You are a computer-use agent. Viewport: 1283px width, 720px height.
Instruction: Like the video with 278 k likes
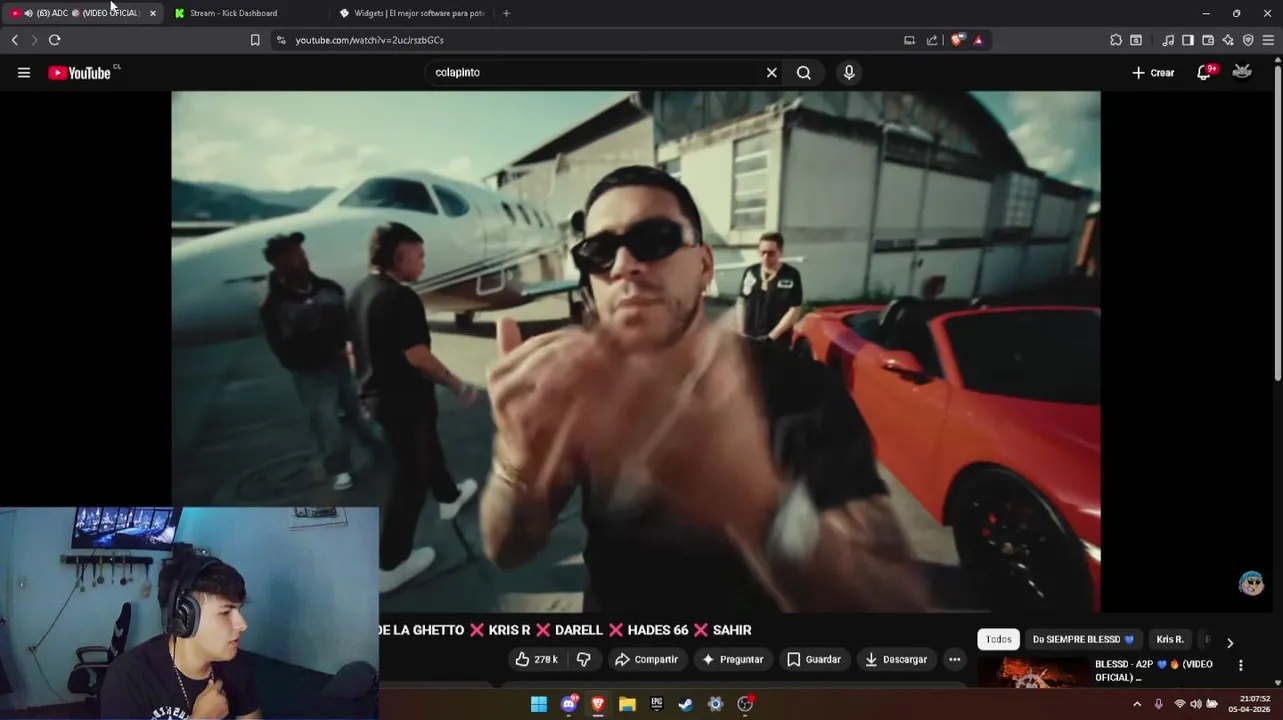click(x=537, y=659)
